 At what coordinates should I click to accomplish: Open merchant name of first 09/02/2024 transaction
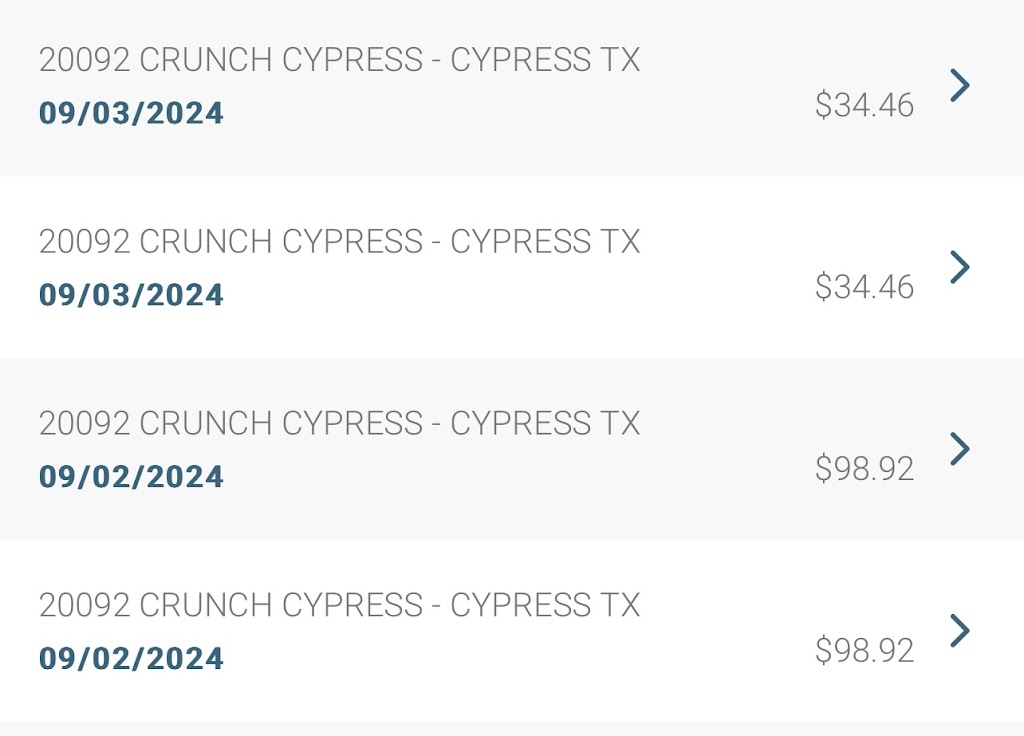339,423
